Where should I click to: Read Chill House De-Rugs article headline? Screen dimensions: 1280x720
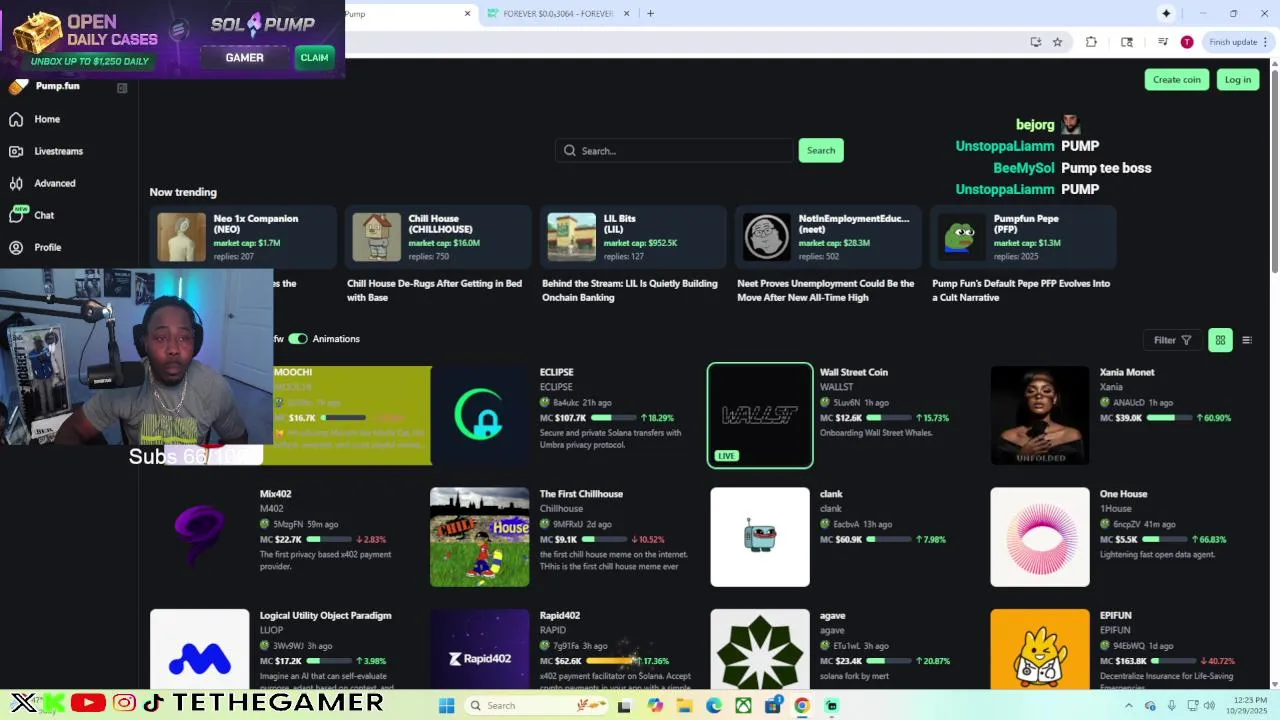[434, 290]
